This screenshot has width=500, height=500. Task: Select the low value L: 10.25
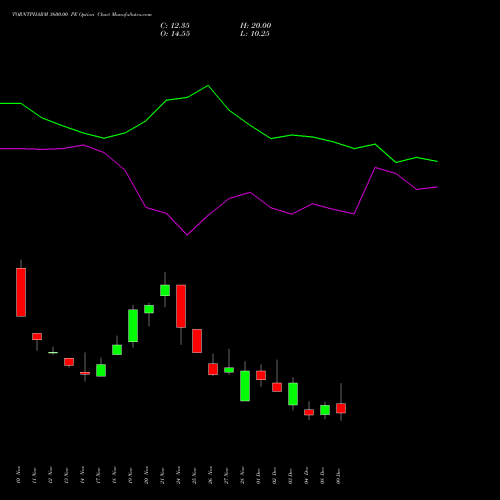(x=255, y=34)
